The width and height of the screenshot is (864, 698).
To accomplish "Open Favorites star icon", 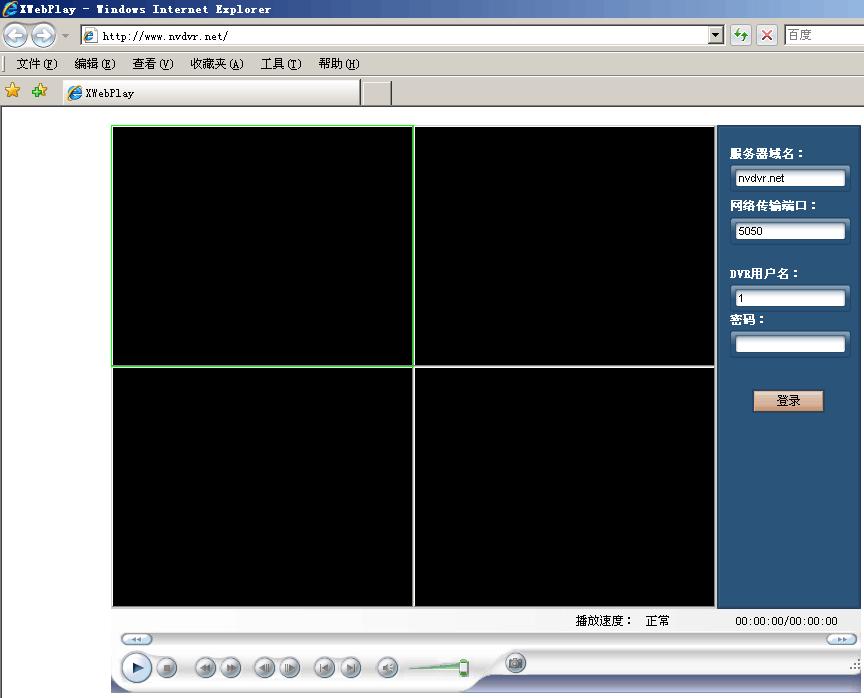I will click(13, 91).
